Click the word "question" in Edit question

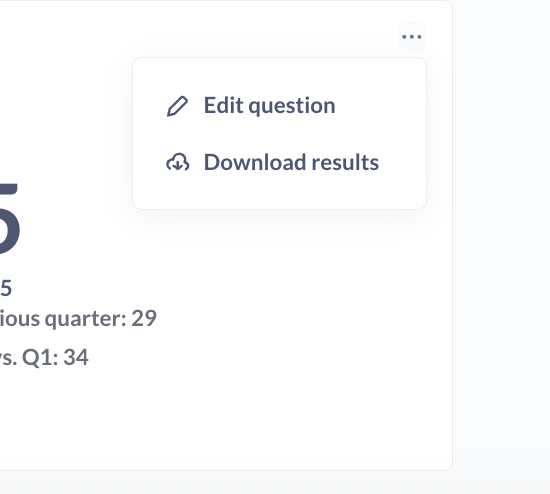(x=292, y=106)
